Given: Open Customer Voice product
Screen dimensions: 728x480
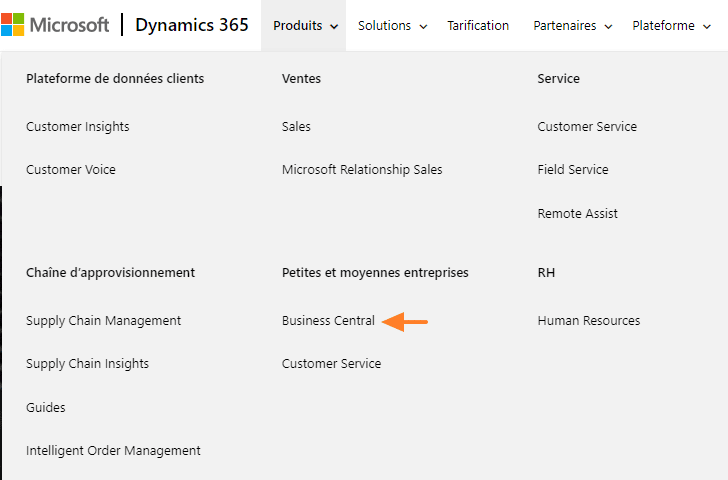Looking at the screenshot, I should [x=71, y=170].
